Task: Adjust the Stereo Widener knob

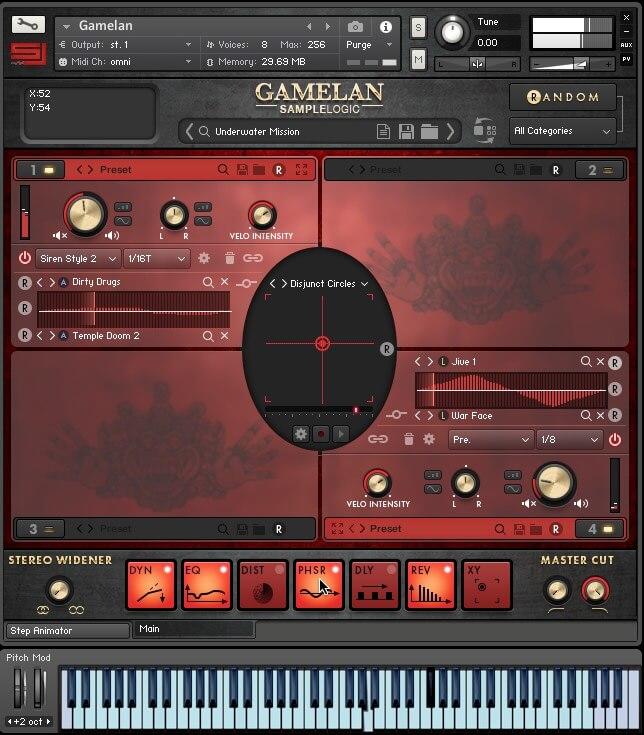Action: click(60, 590)
